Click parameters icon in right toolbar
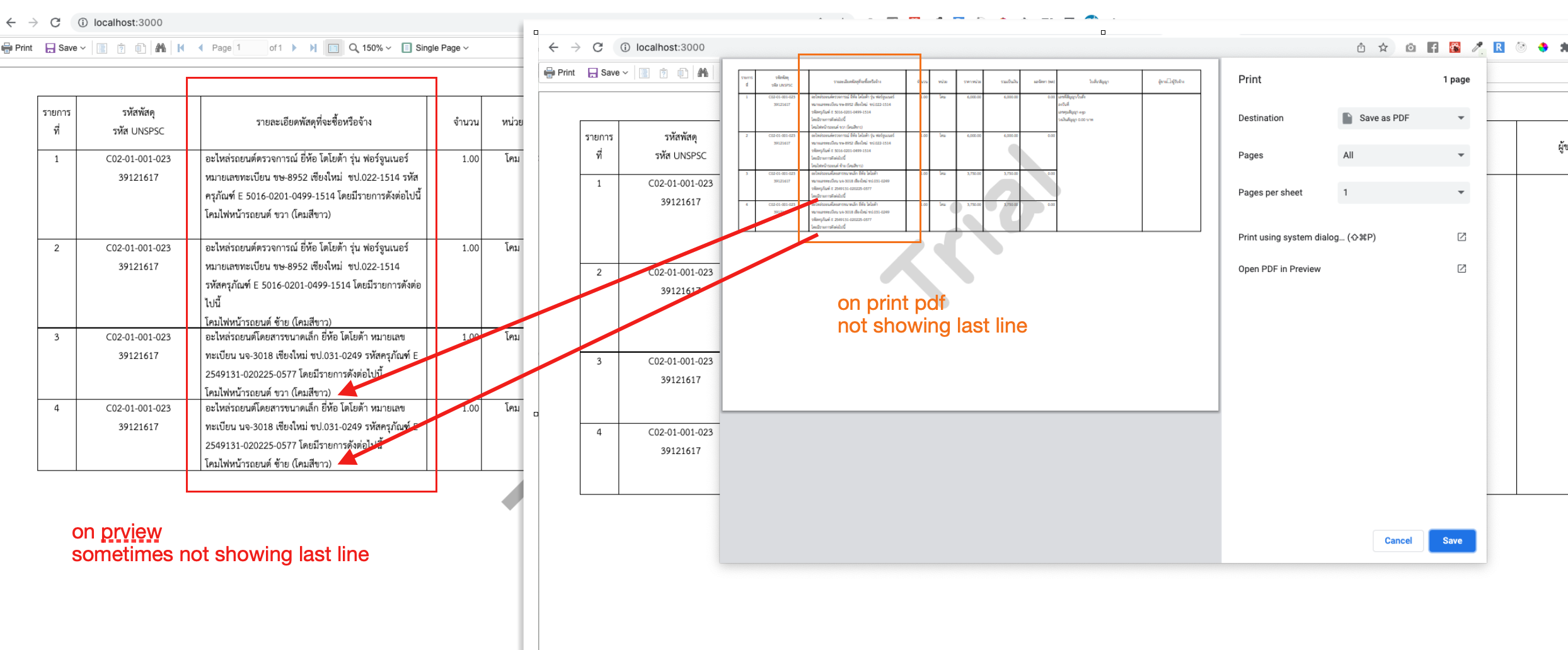 [664, 72]
